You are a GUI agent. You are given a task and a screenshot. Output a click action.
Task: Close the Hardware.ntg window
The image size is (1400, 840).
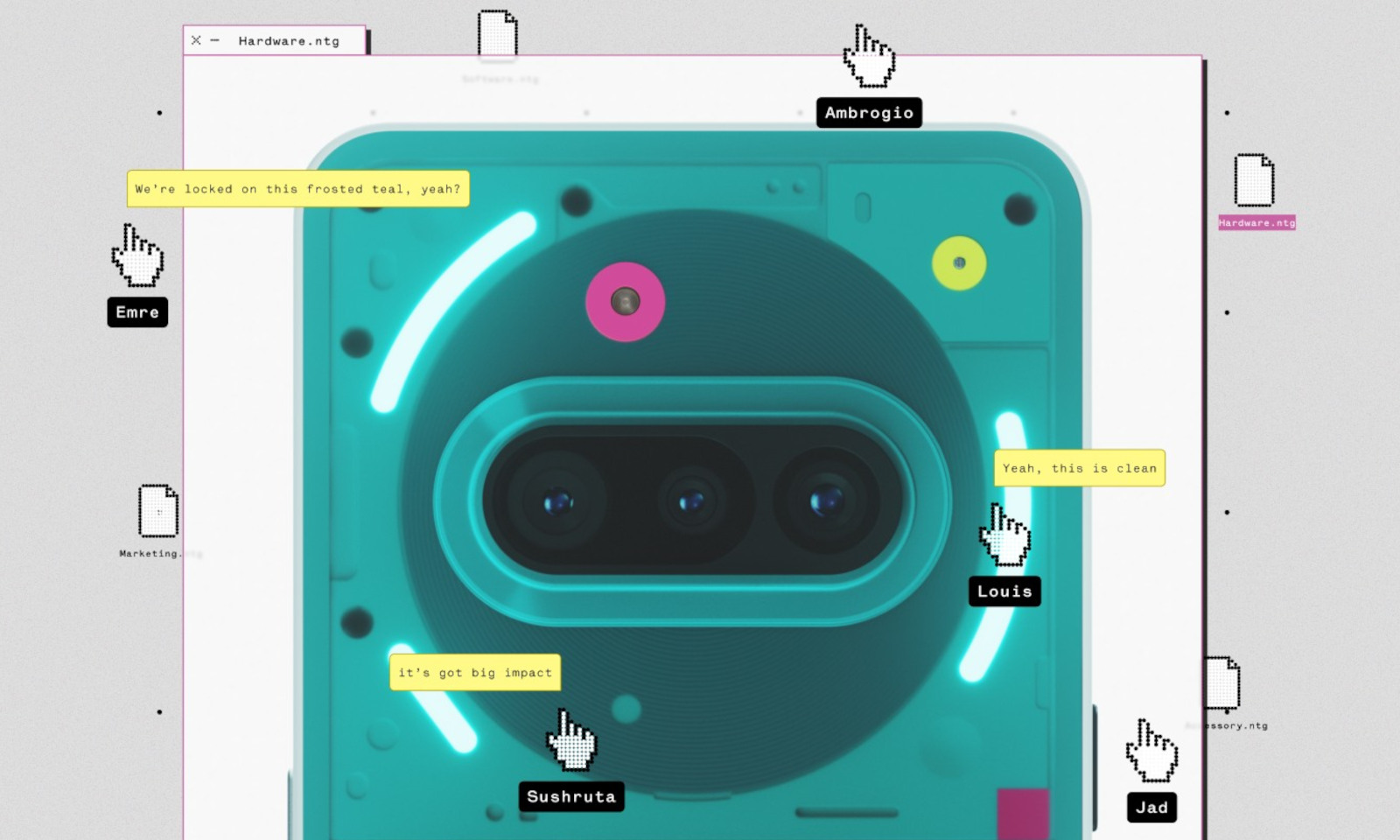[x=196, y=40]
